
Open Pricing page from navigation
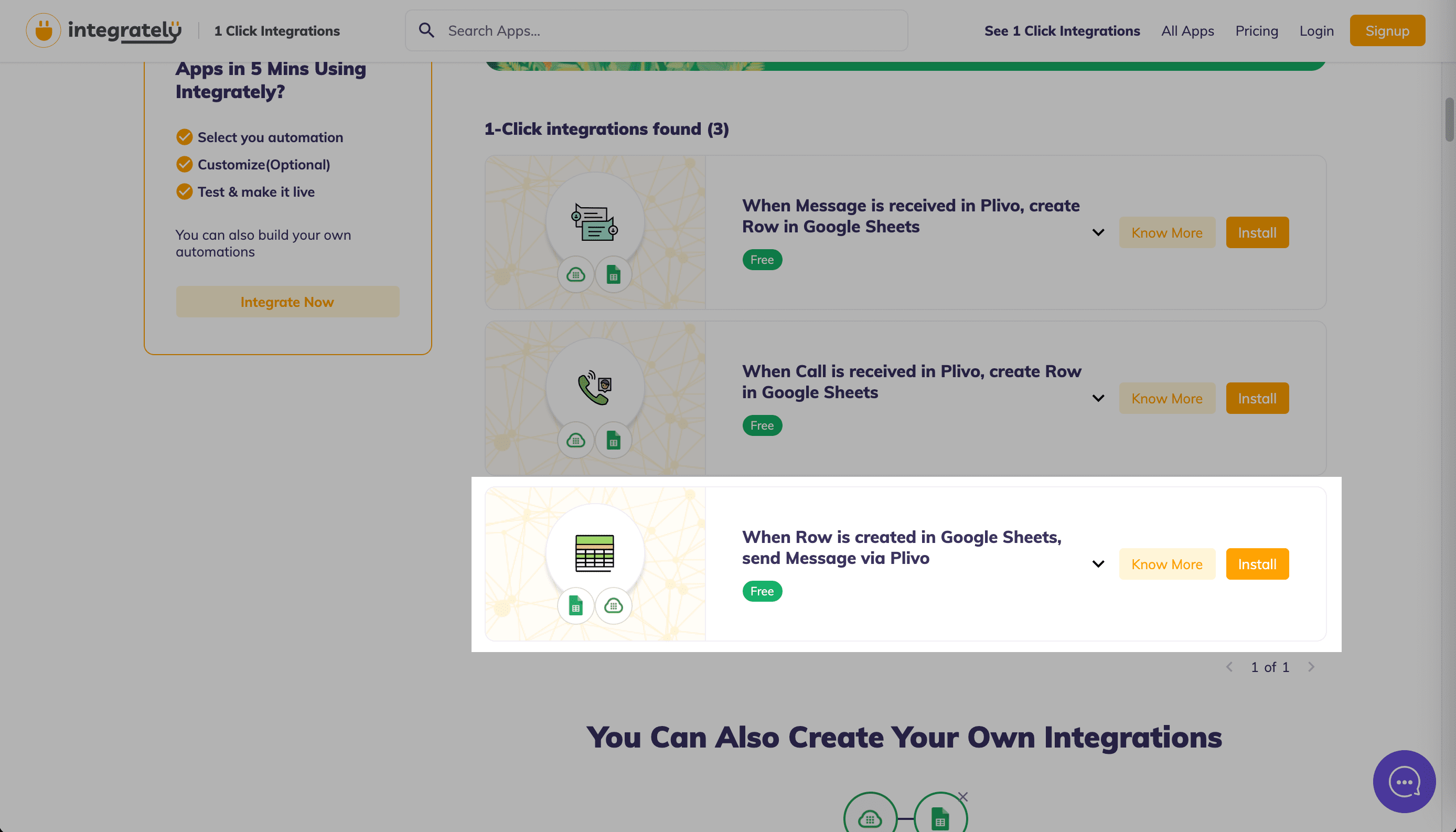[1257, 31]
